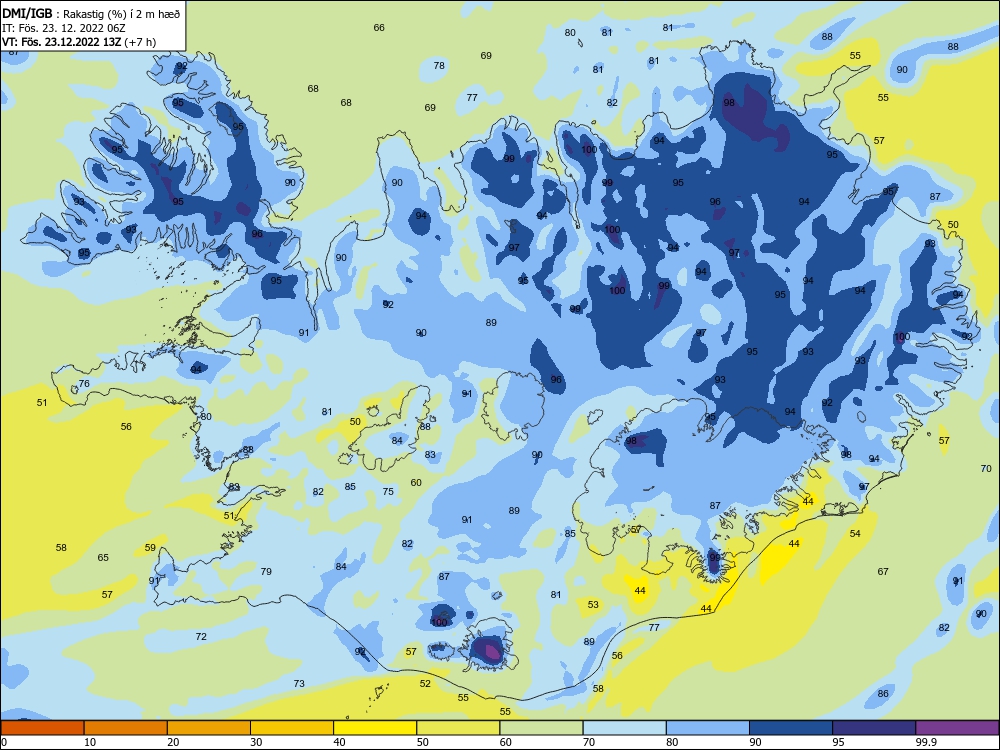Click the light orange 20–30 legend swatch

pos(209,728)
